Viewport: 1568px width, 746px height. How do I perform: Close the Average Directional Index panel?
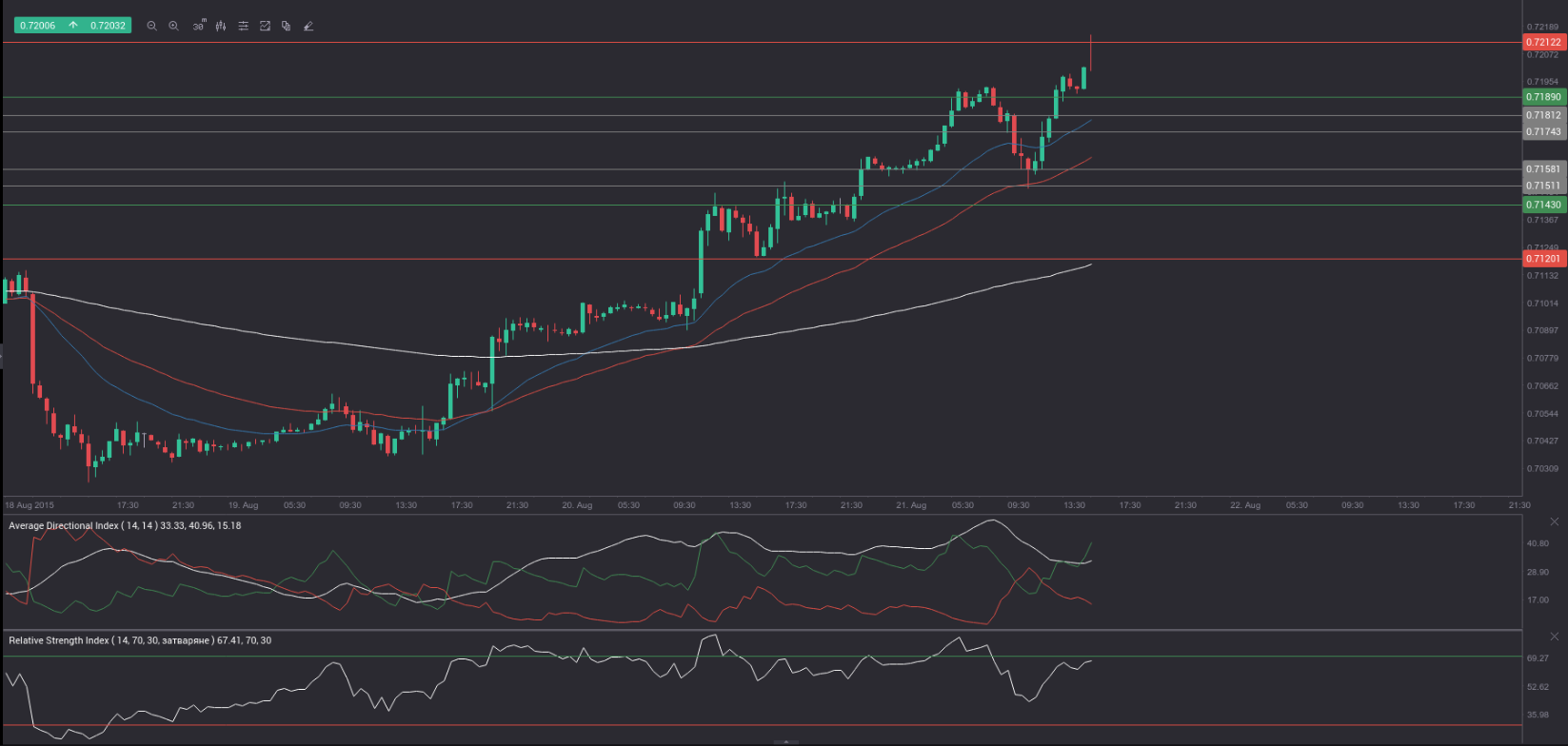[1555, 521]
